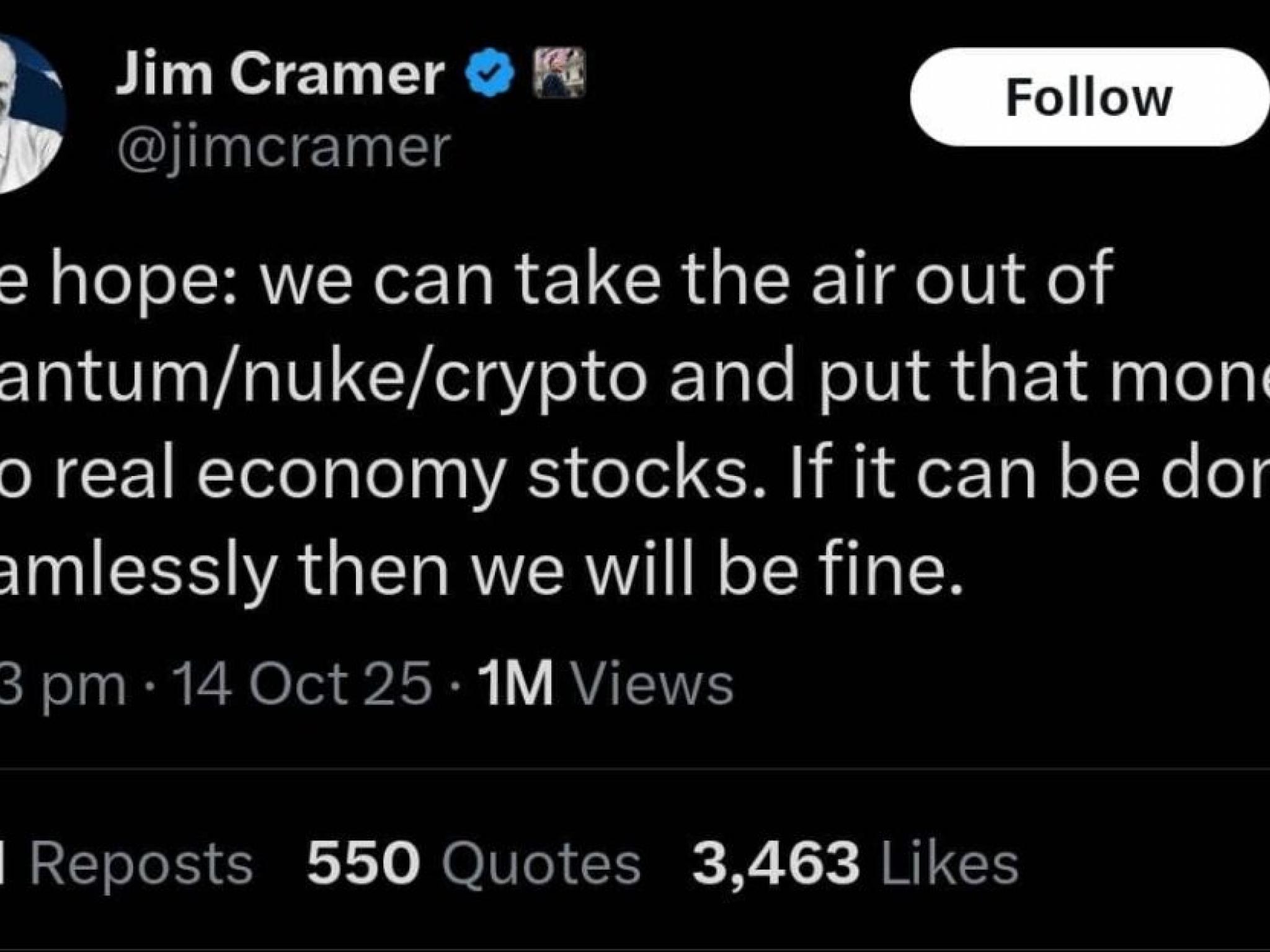Image resolution: width=1270 pixels, height=952 pixels.
Task: Click the @jimcramer handle
Action: pyautogui.click(x=283, y=148)
